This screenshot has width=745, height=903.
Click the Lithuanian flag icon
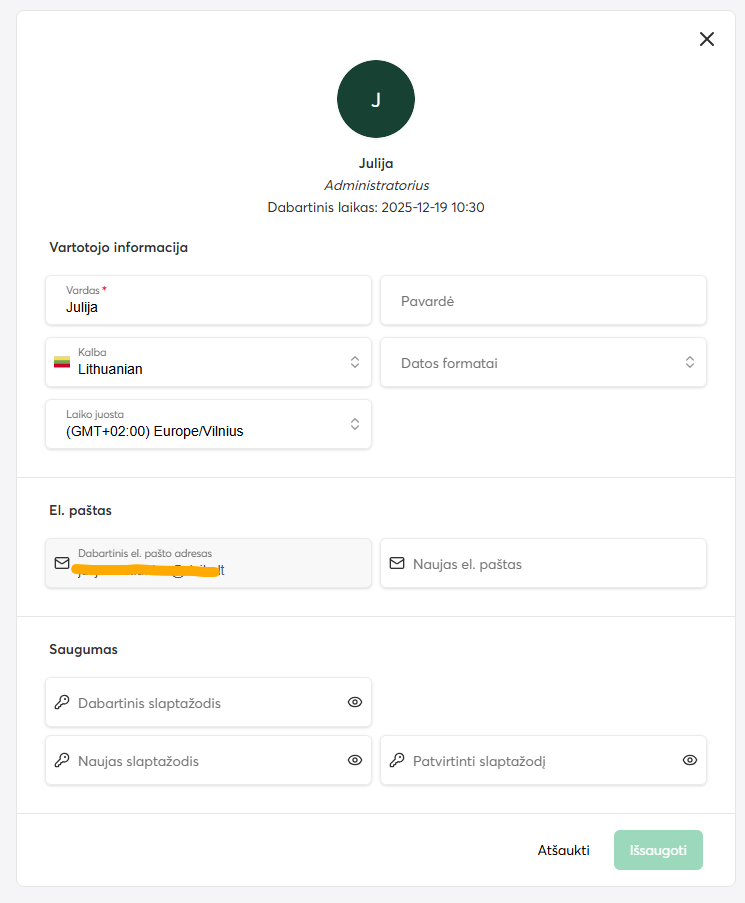(62, 362)
